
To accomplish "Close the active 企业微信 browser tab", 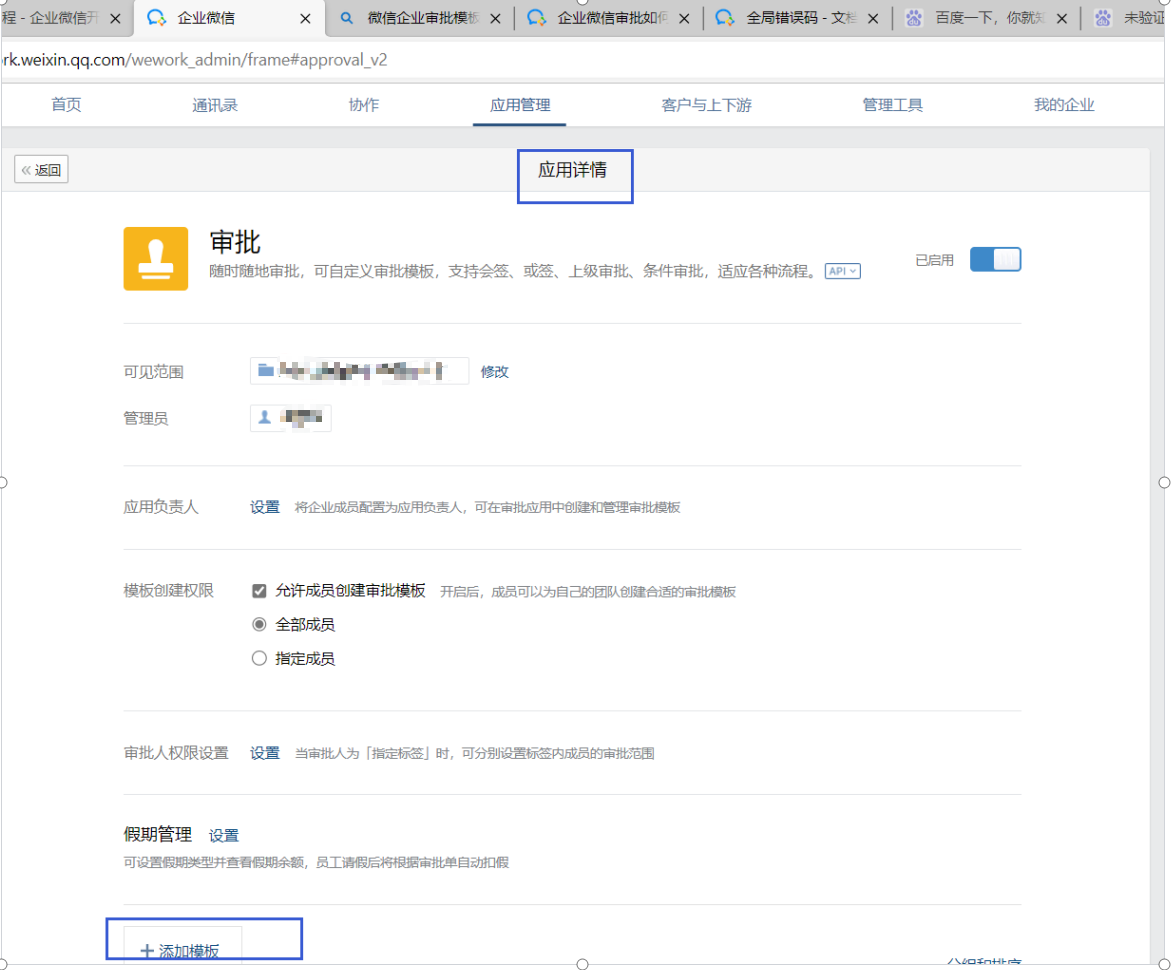I will tap(305, 19).
